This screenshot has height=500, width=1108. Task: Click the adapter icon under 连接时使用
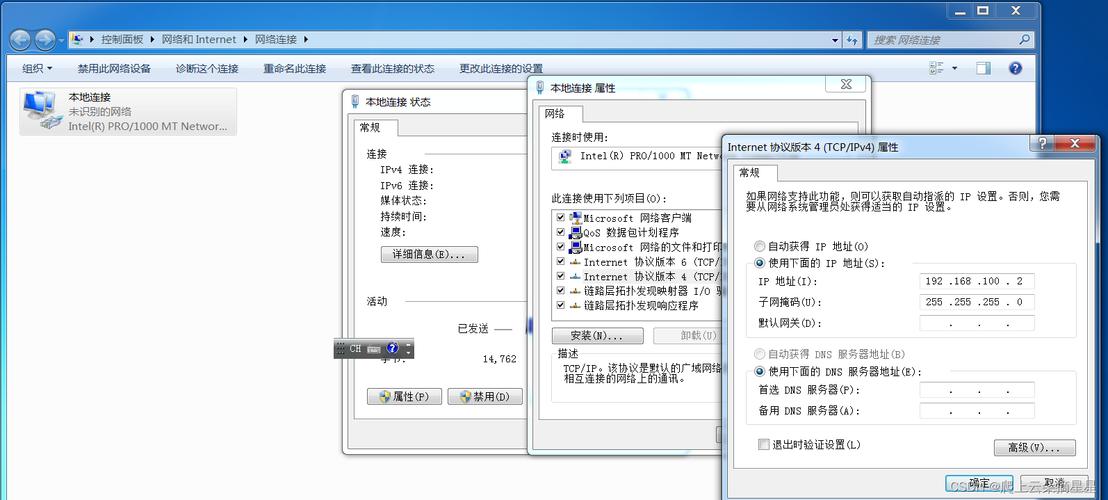(565, 157)
